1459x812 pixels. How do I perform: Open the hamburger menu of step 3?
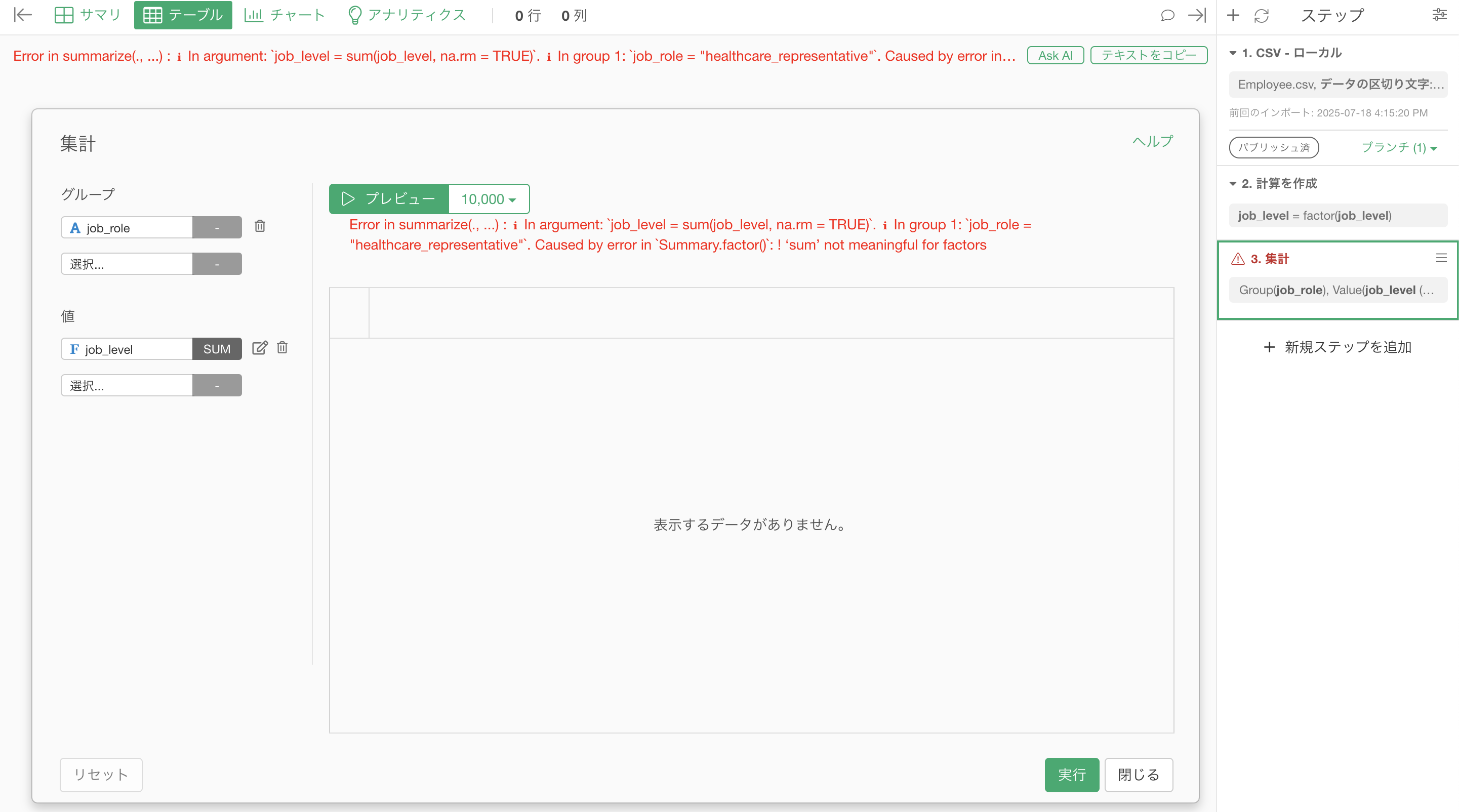point(1441,258)
